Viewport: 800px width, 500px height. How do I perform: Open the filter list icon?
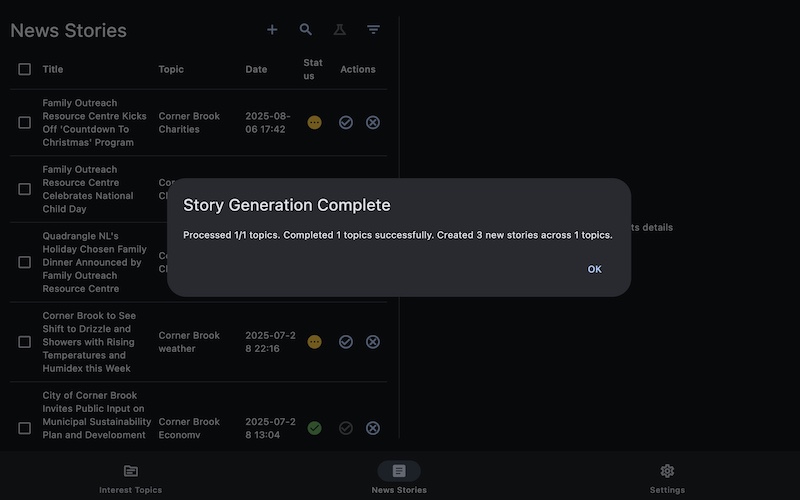tap(373, 30)
